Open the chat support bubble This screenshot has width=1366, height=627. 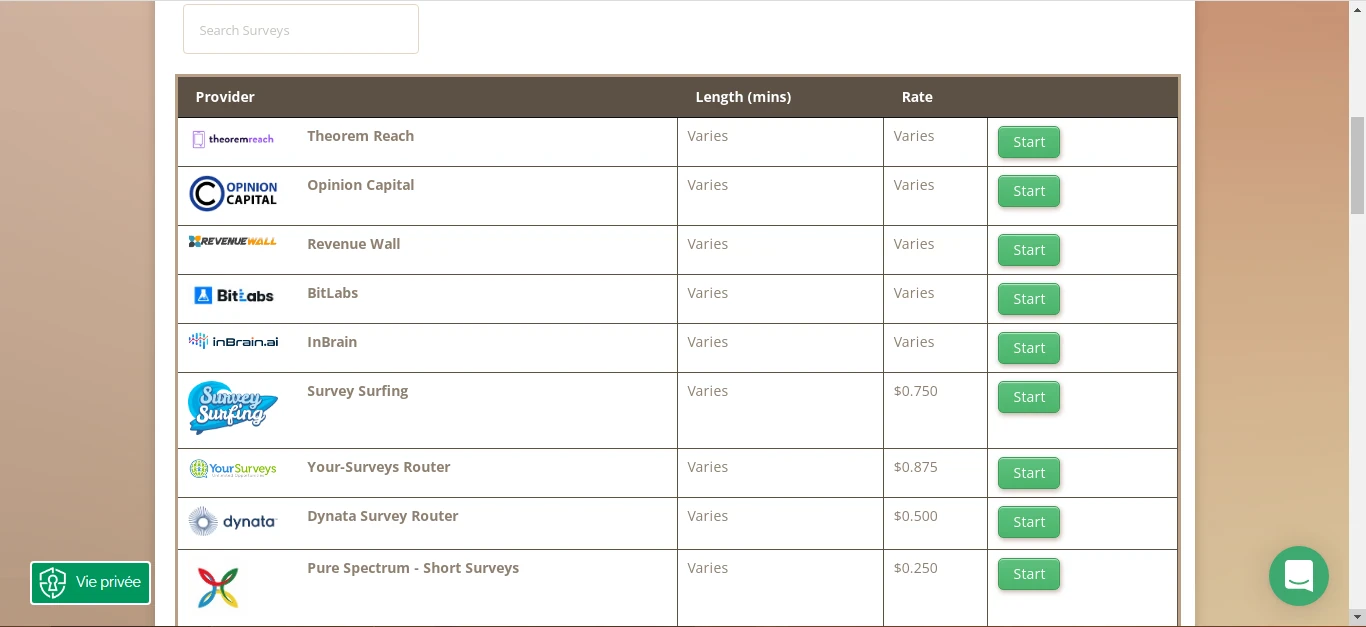[x=1299, y=576]
